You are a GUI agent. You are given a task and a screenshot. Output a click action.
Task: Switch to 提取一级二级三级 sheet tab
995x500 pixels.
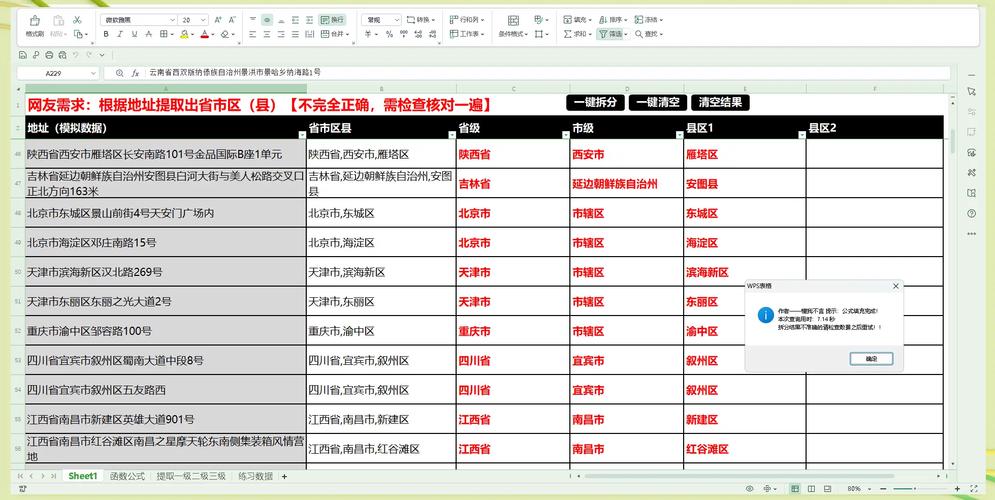(191, 476)
